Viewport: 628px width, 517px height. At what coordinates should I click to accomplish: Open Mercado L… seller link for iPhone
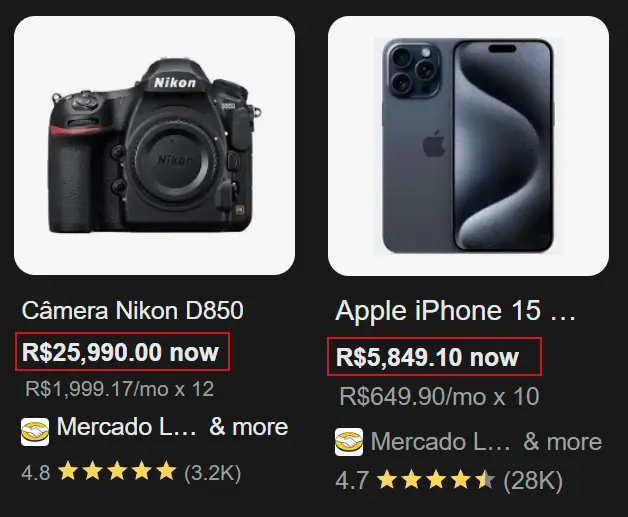[x=440, y=441]
